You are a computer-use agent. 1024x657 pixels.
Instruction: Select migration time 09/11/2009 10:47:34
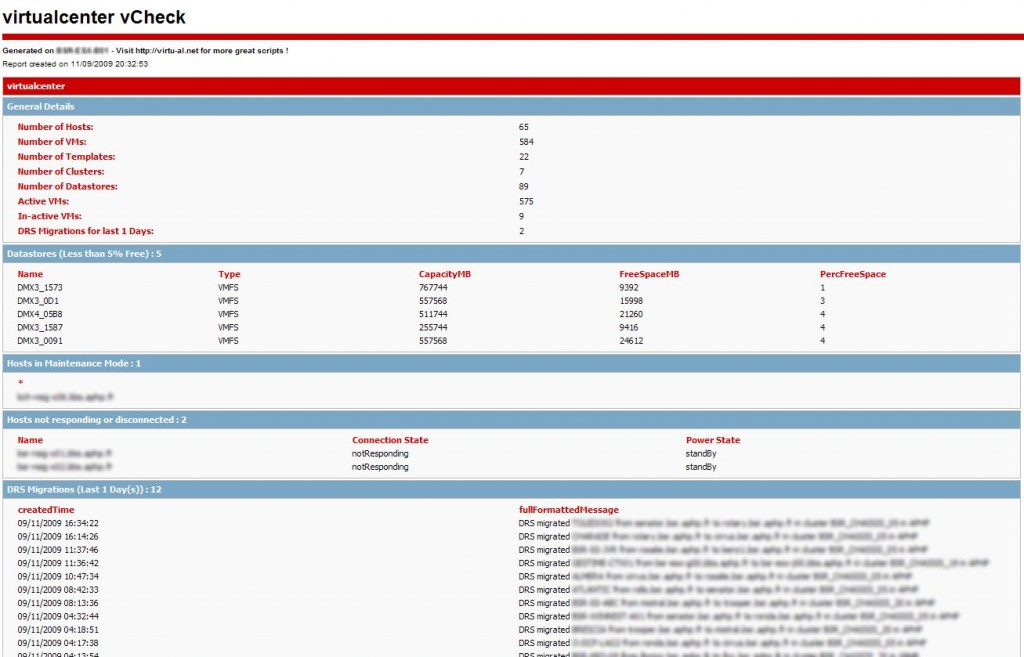pyautogui.click(x=58, y=577)
